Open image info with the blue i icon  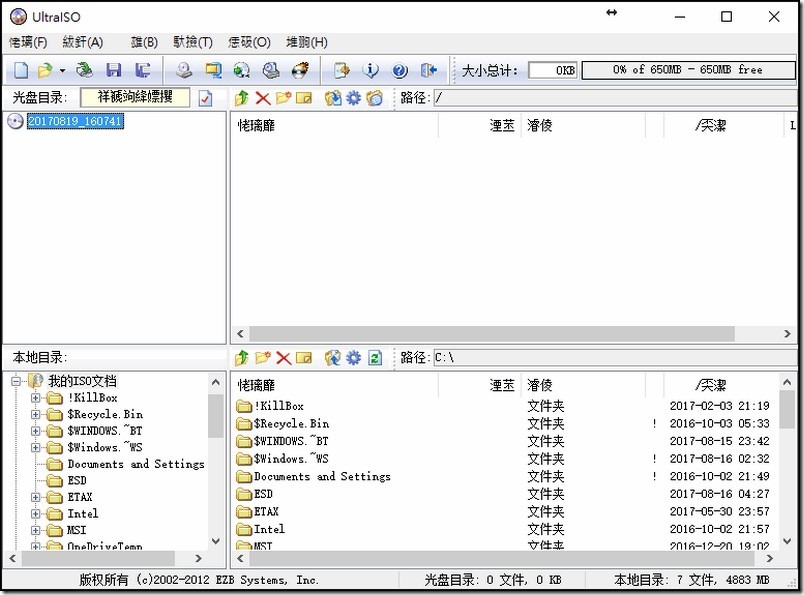370,70
